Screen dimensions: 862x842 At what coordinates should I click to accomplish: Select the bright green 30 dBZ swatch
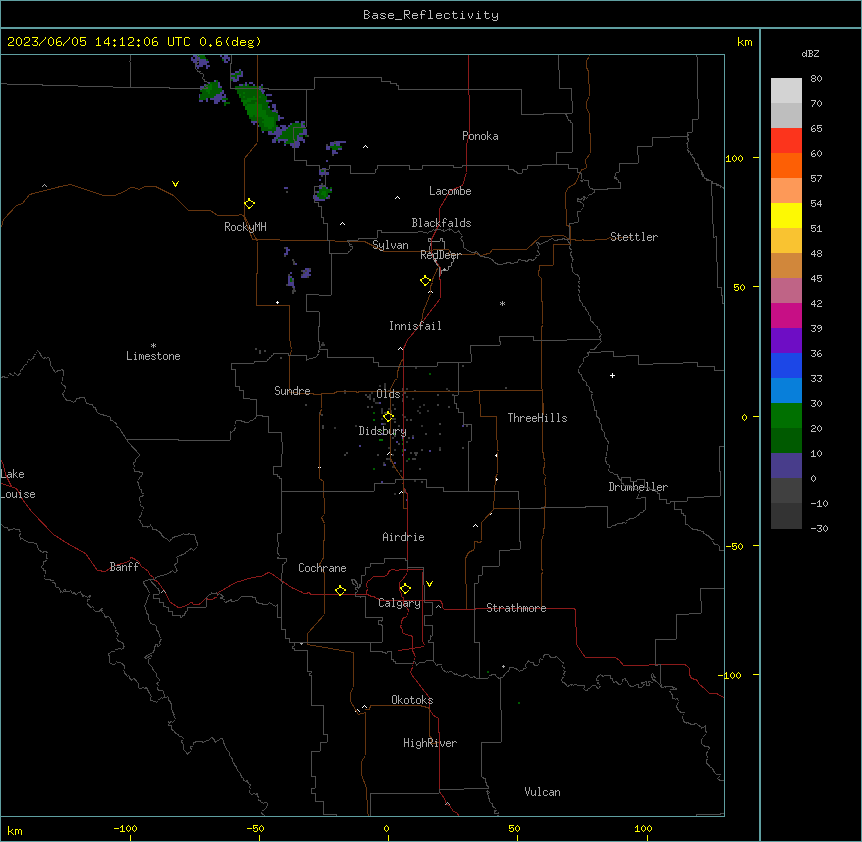[x=786, y=416]
